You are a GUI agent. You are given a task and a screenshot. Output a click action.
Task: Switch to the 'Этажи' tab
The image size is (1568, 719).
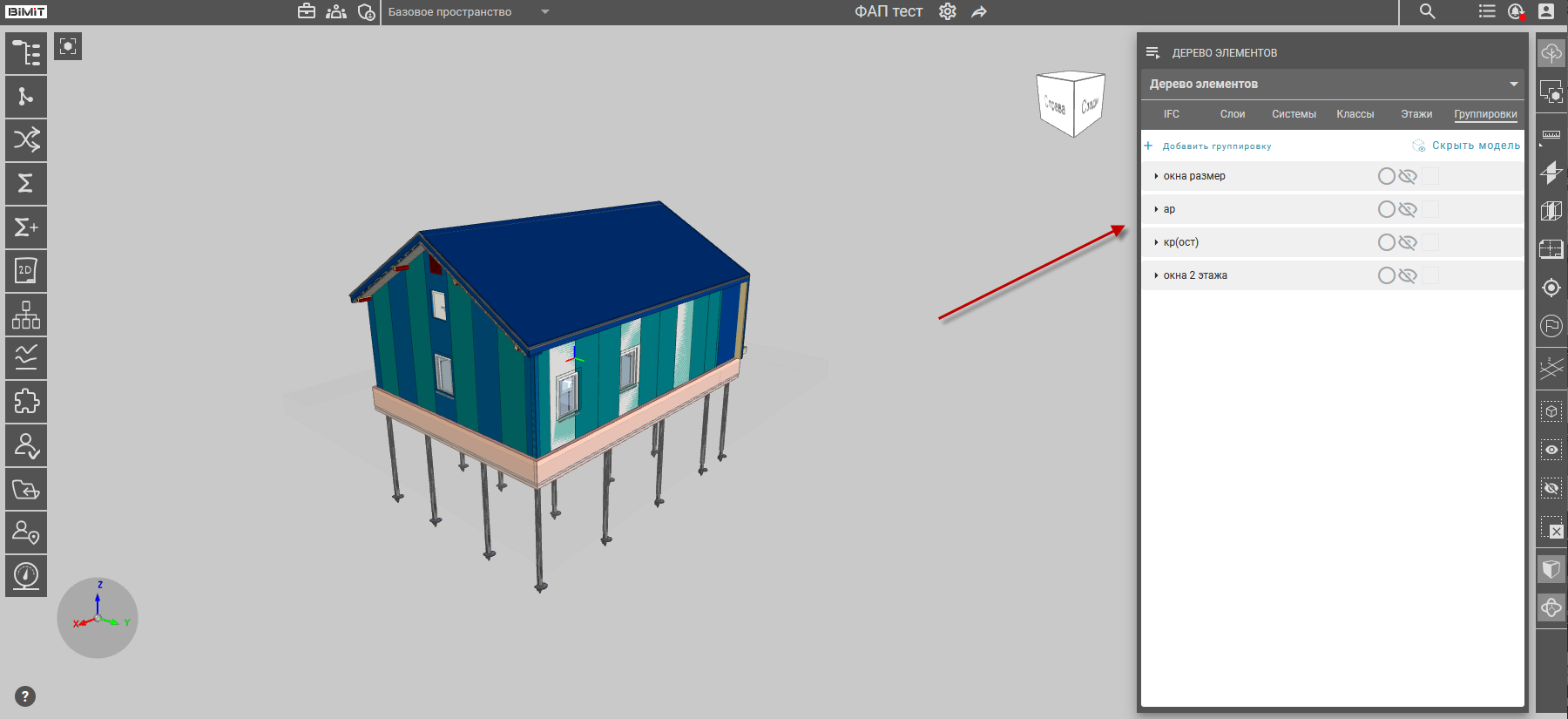point(1416,114)
